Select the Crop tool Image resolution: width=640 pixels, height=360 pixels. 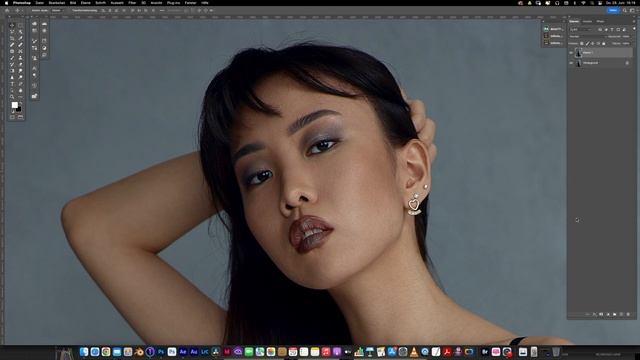click(x=12, y=38)
